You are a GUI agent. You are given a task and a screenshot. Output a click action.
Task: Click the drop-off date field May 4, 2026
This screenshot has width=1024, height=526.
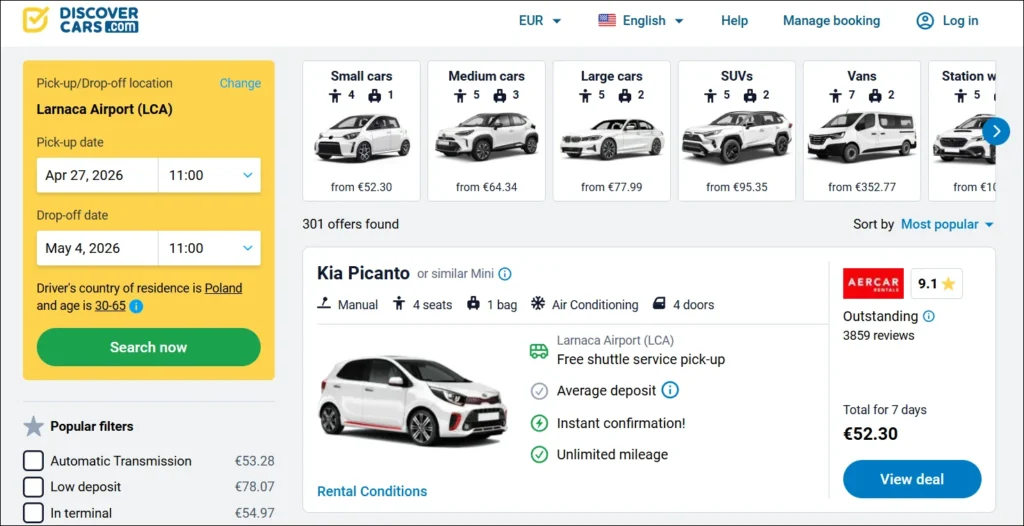coord(97,248)
